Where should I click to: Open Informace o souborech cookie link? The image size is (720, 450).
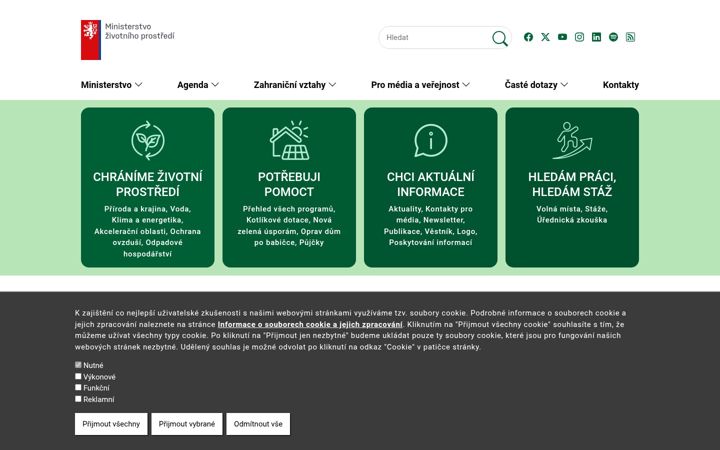tap(310, 324)
